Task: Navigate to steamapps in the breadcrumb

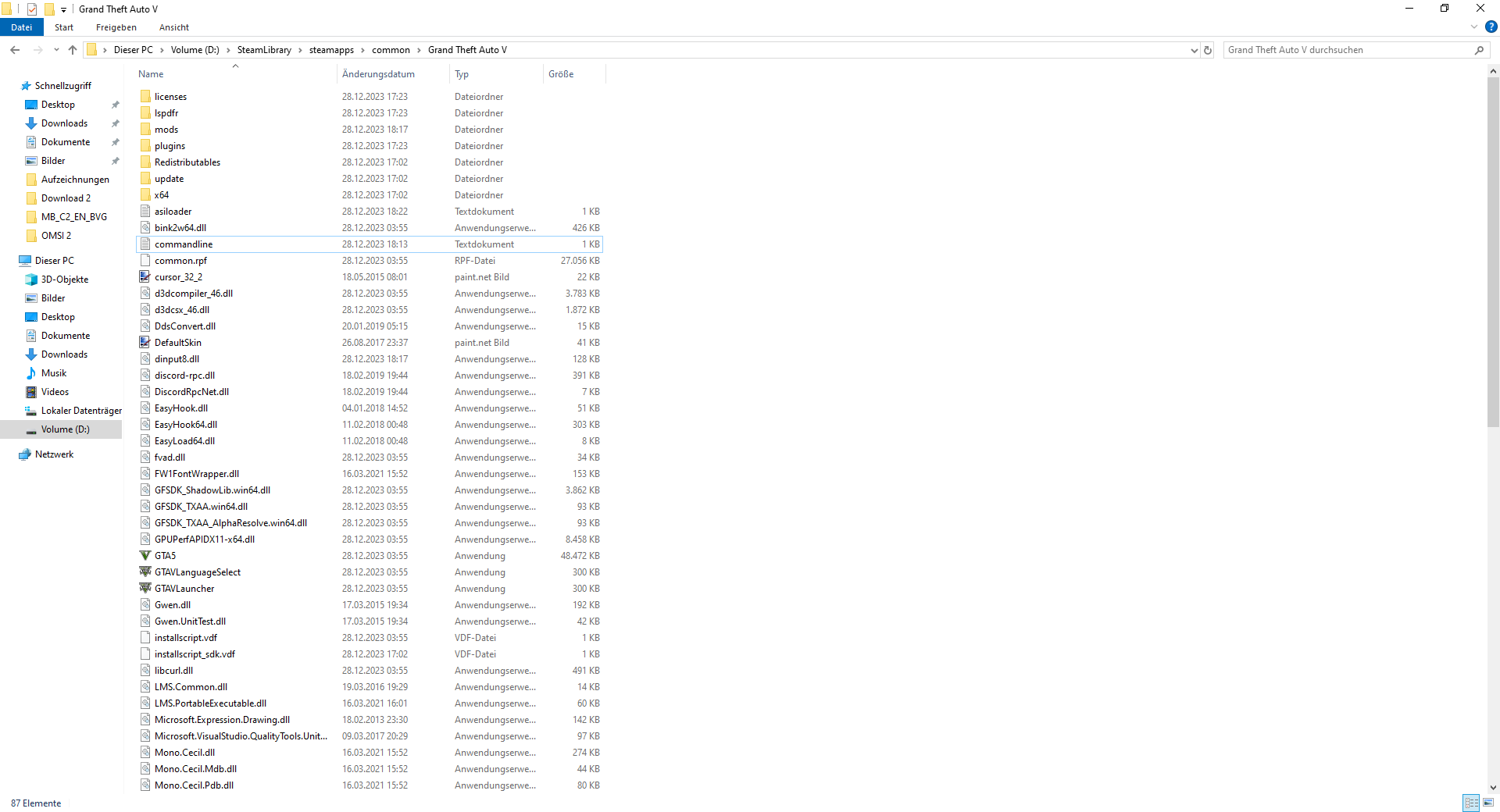Action: pos(331,50)
